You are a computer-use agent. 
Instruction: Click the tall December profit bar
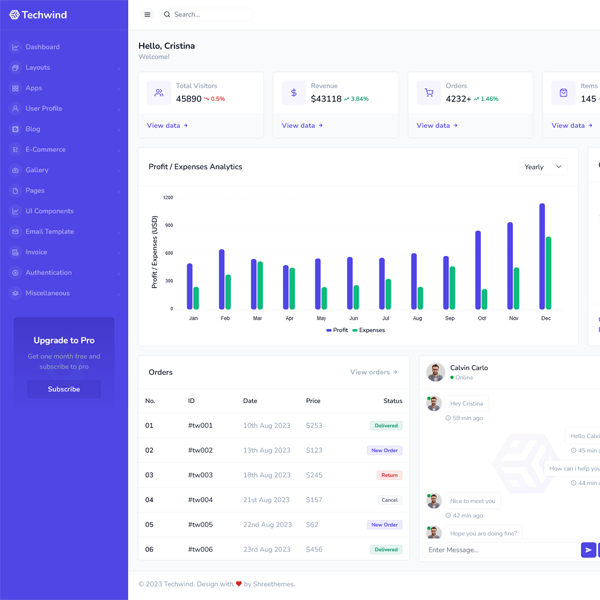(x=542, y=256)
